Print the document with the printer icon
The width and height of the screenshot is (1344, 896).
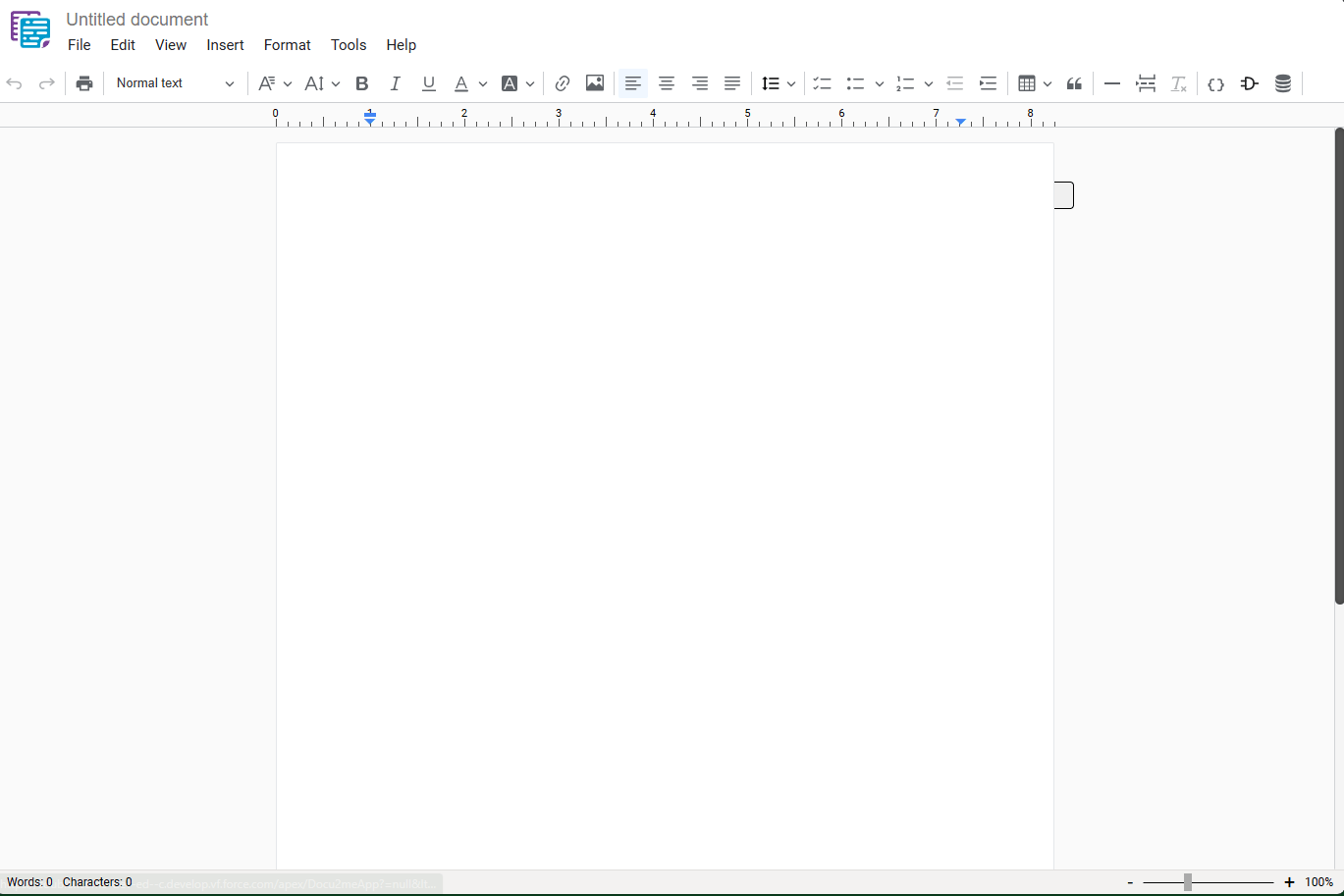pos(84,83)
